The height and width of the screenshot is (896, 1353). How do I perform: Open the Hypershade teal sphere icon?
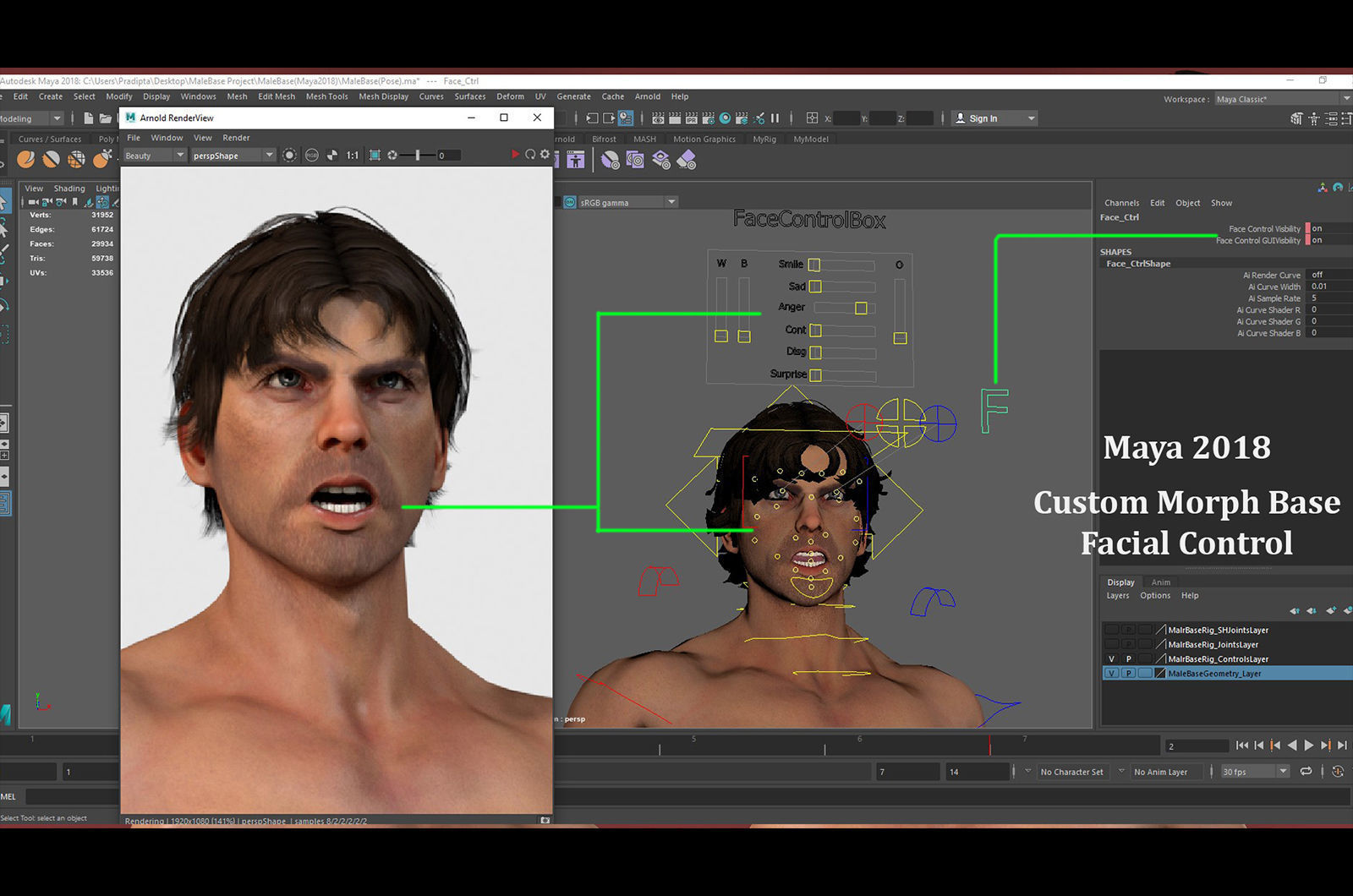[725, 118]
